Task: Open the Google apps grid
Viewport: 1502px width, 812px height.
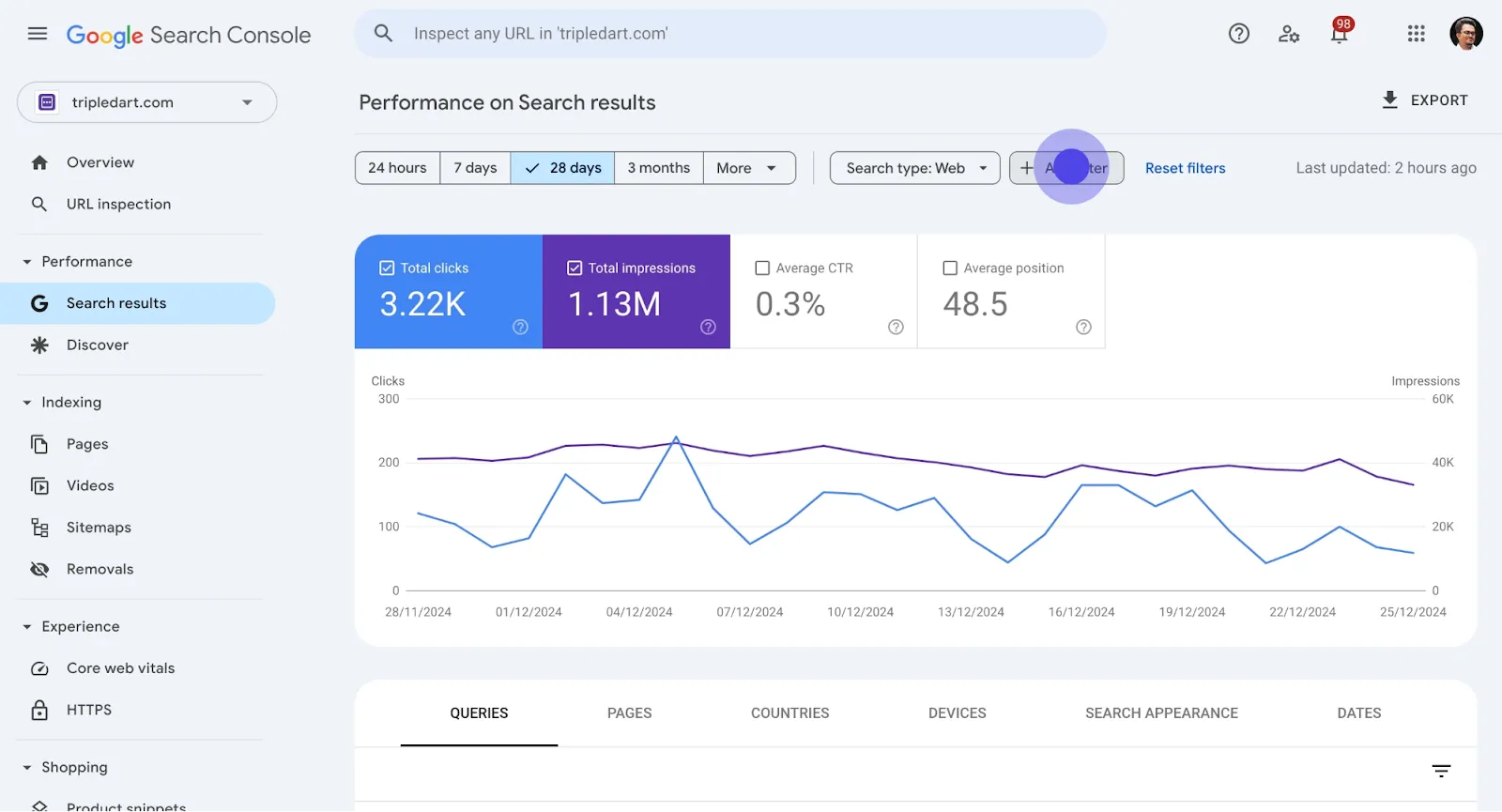Action: tap(1417, 34)
